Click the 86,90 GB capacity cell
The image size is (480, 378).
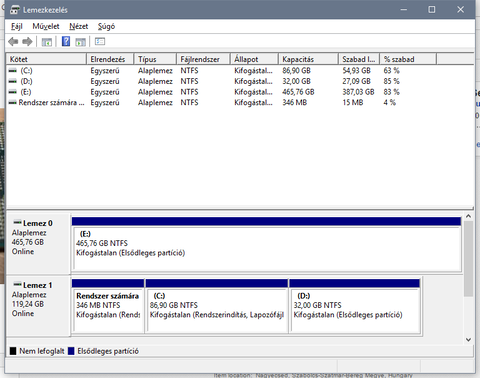[x=296, y=71]
